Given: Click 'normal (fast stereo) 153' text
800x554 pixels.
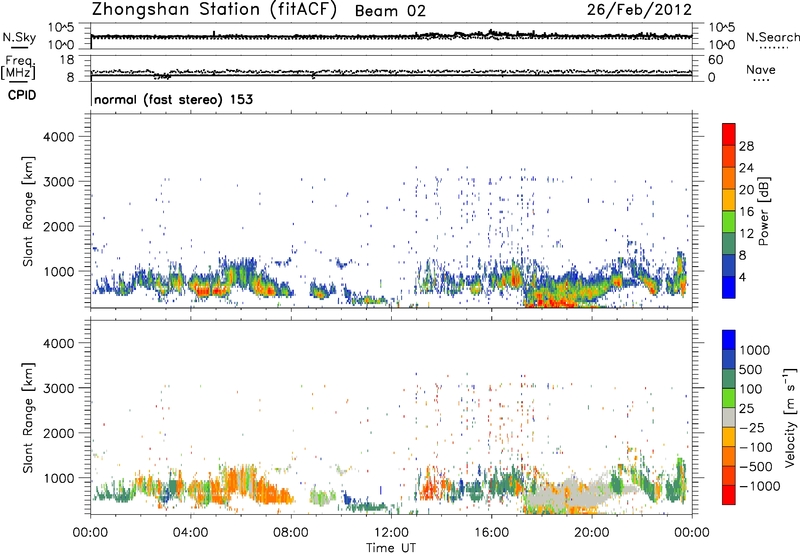Looking at the screenshot, I should (x=173, y=99).
